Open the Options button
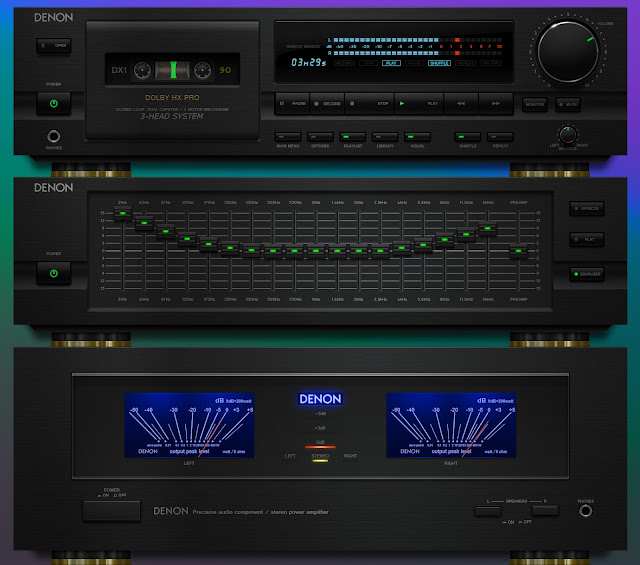This screenshot has width=640, height=565. pyautogui.click(x=320, y=137)
